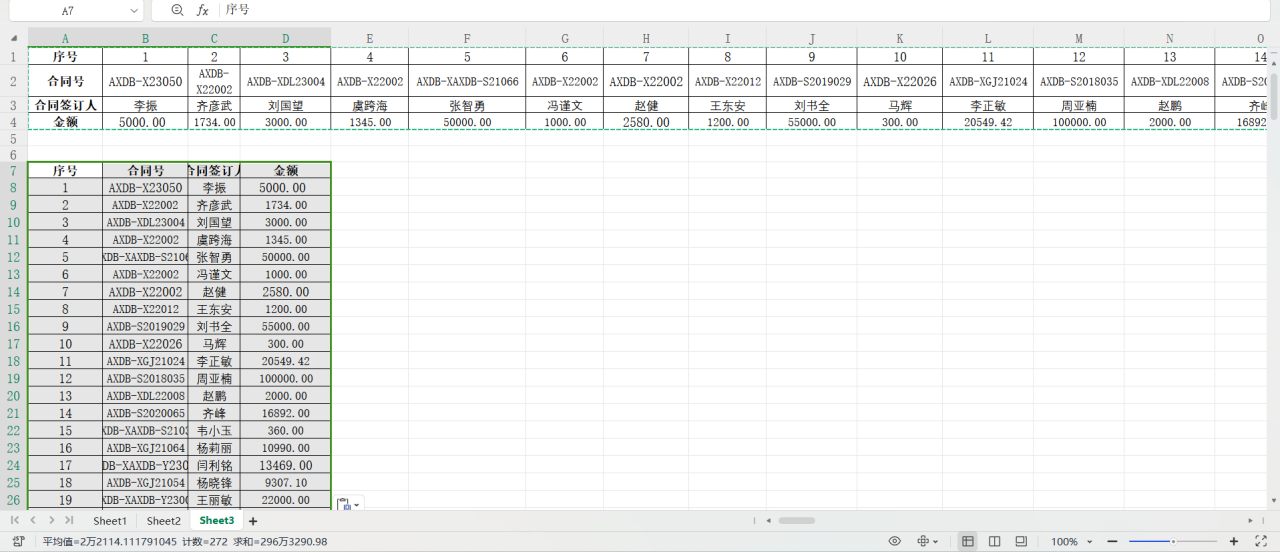Click the zoom out minus button
The height and width of the screenshot is (552, 1280).
(1111, 541)
